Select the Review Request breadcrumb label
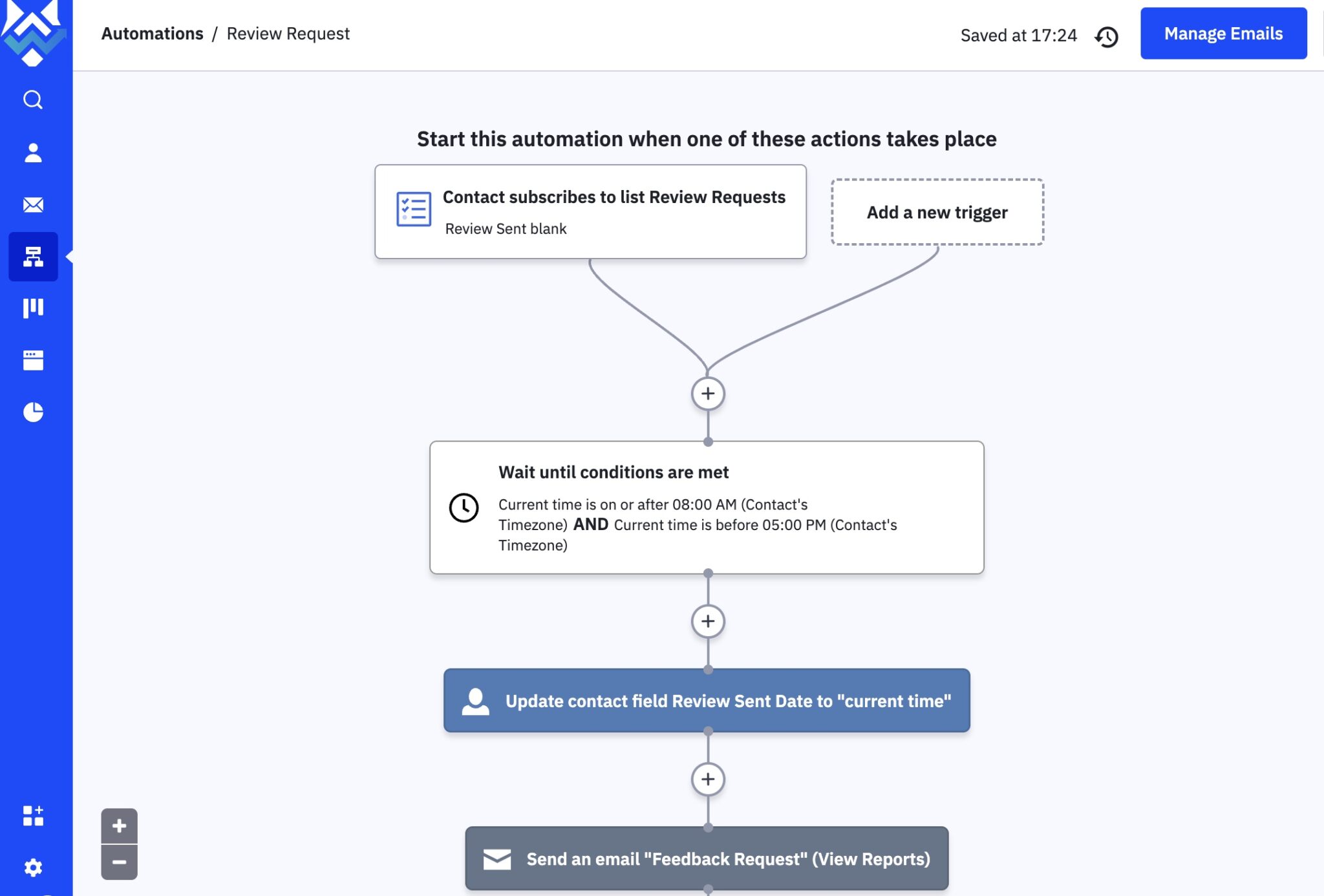Image resolution: width=1324 pixels, height=896 pixels. (287, 33)
